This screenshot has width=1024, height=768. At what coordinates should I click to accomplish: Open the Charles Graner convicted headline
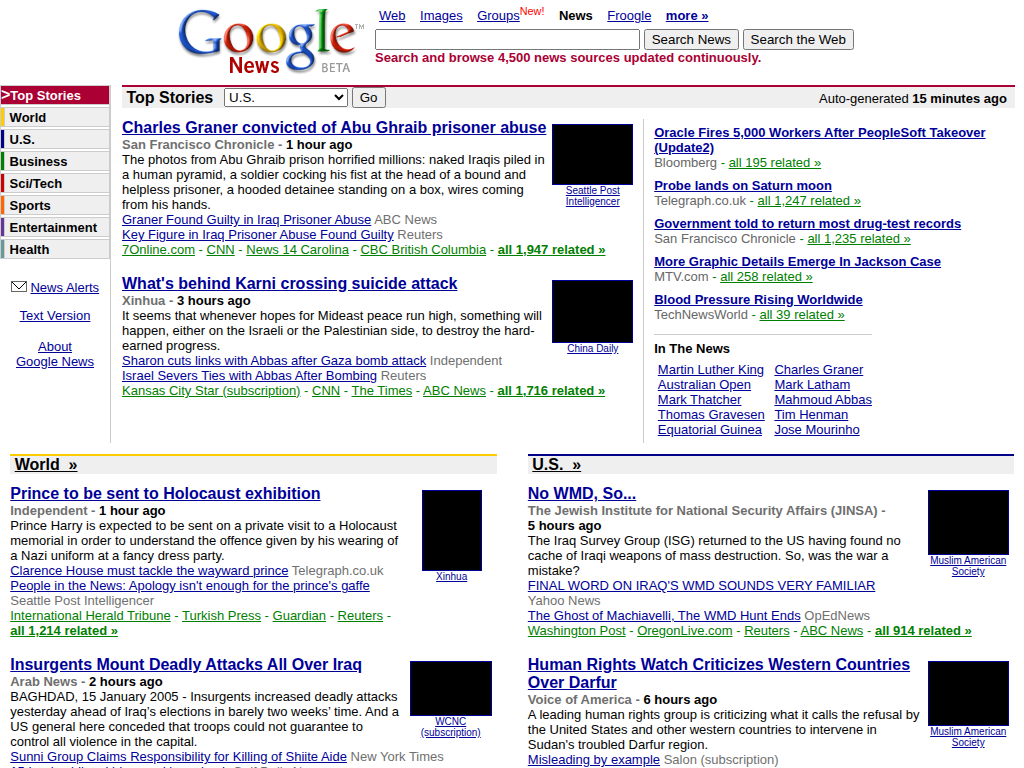[x=334, y=127]
